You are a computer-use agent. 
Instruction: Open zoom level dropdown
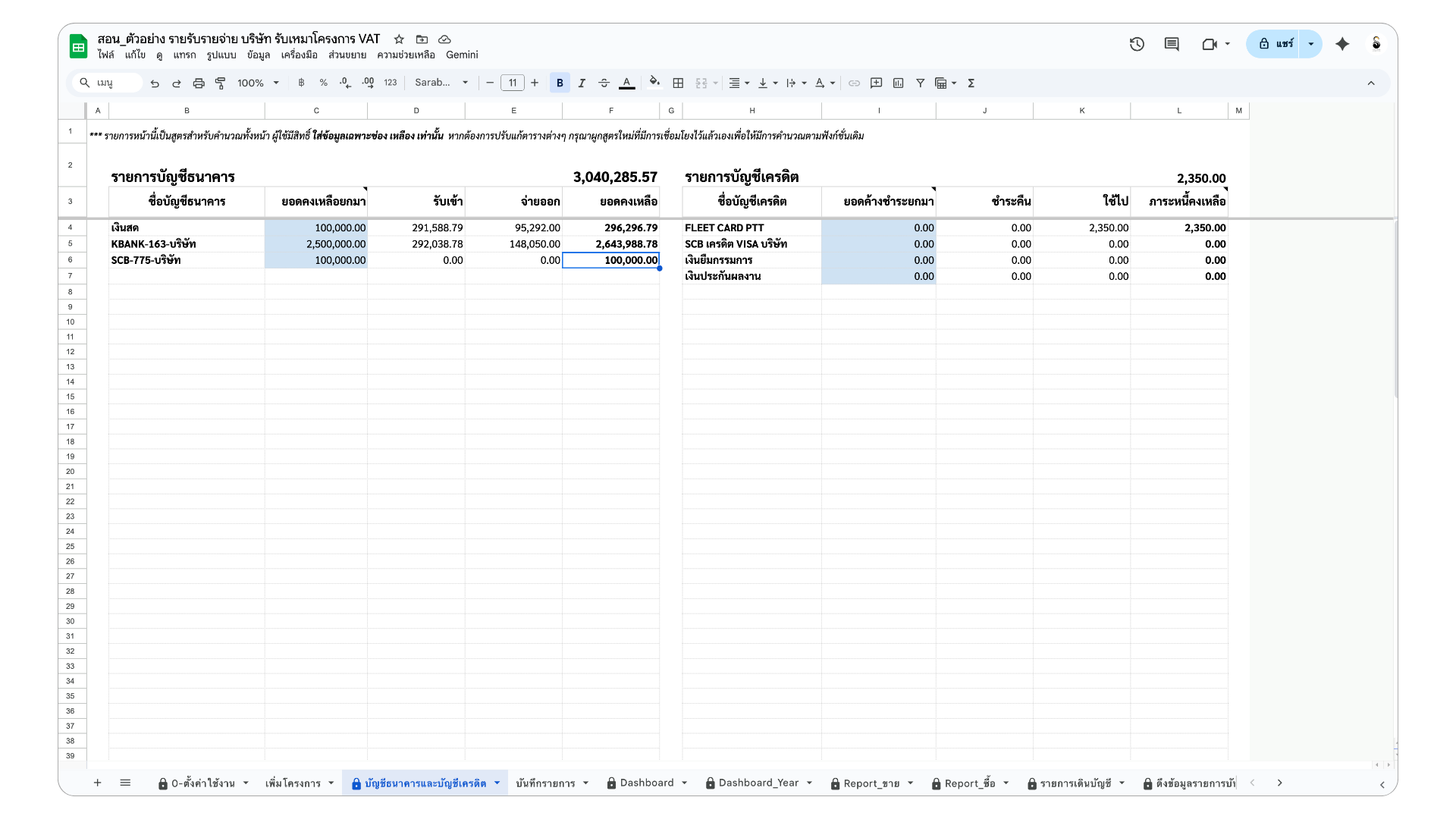258,83
